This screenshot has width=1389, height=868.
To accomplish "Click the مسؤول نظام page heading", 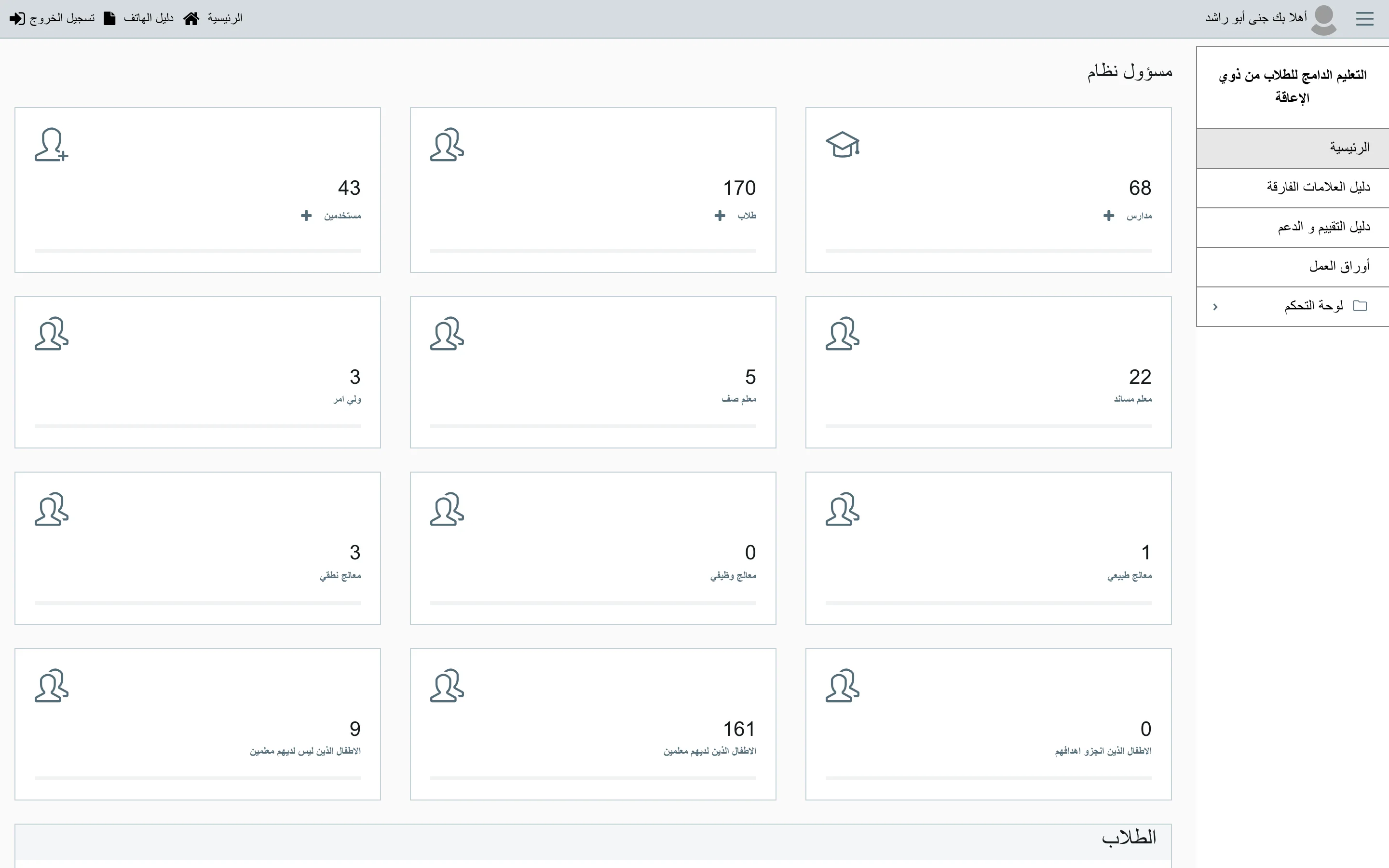I will pyautogui.click(x=1130, y=72).
